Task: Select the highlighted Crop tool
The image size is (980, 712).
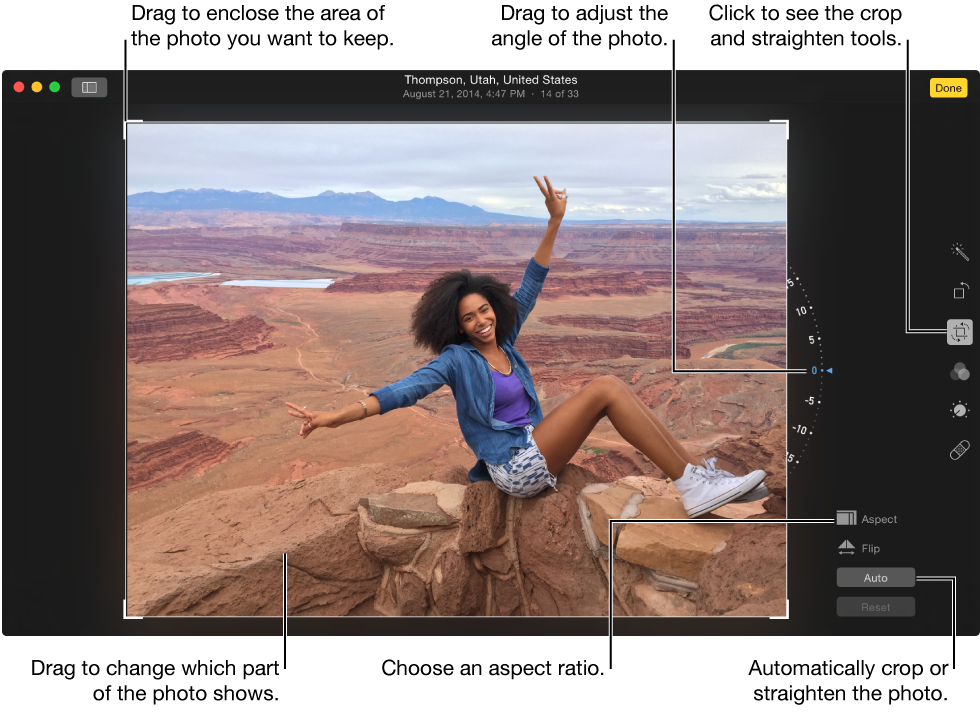Action: point(959,332)
